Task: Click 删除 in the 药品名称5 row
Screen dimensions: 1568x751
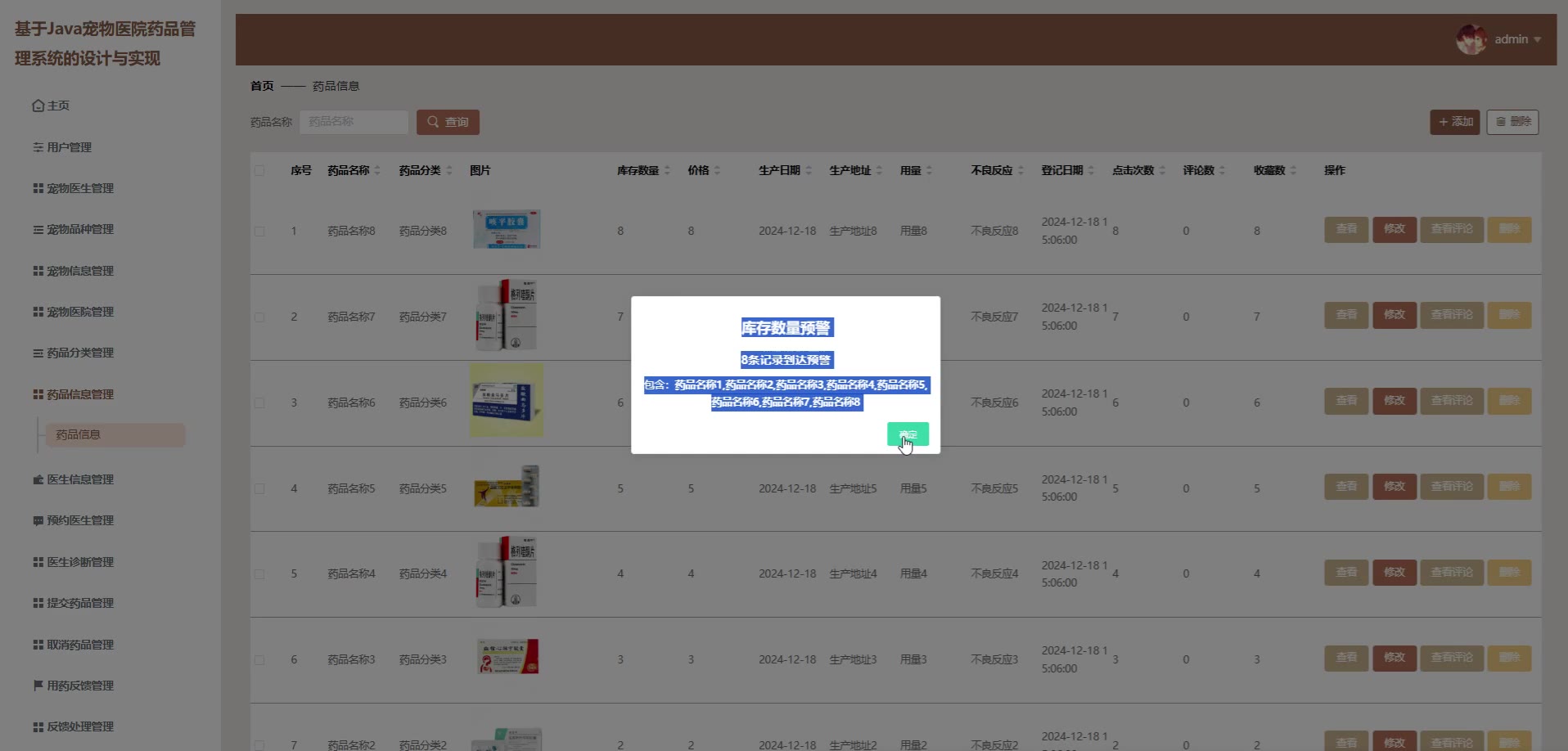Action: [x=1509, y=487]
